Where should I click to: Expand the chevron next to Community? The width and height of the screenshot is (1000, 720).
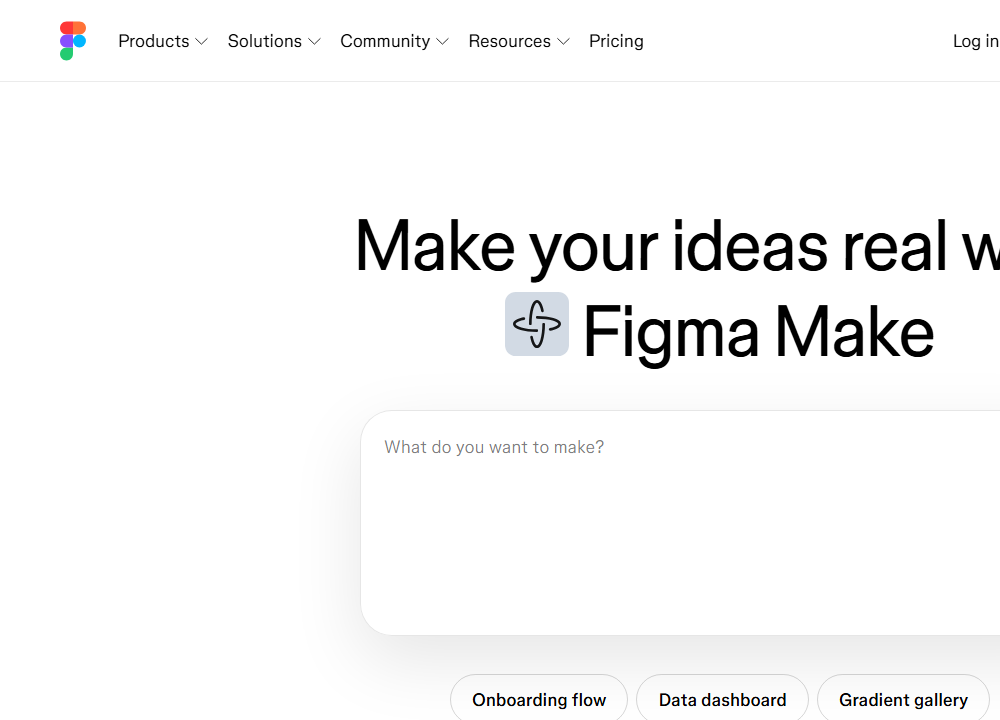[443, 41]
